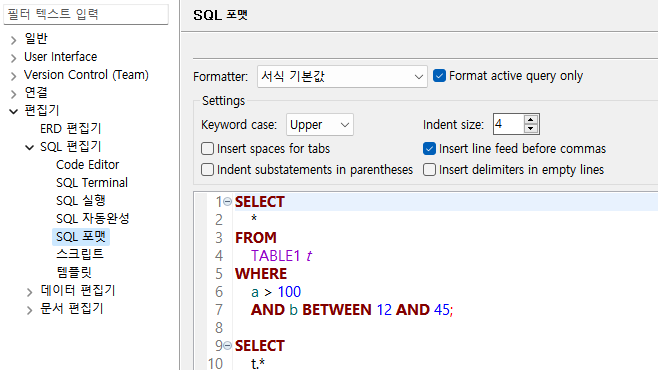The width and height of the screenshot is (658, 370).
Task: Open SQL 자동완성 preferences page
Action: [x=93, y=219]
